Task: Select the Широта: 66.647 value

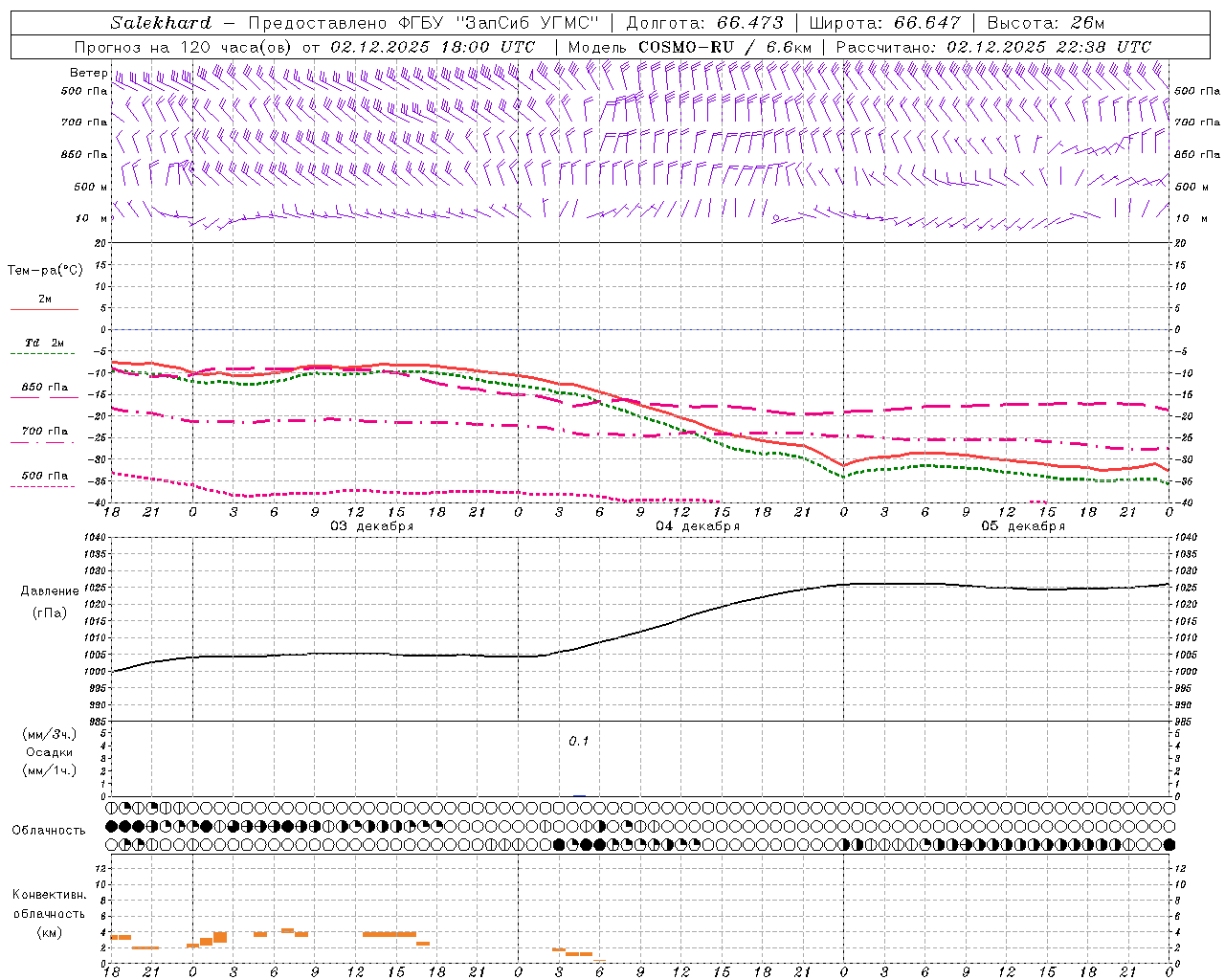Action: tap(885, 23)
